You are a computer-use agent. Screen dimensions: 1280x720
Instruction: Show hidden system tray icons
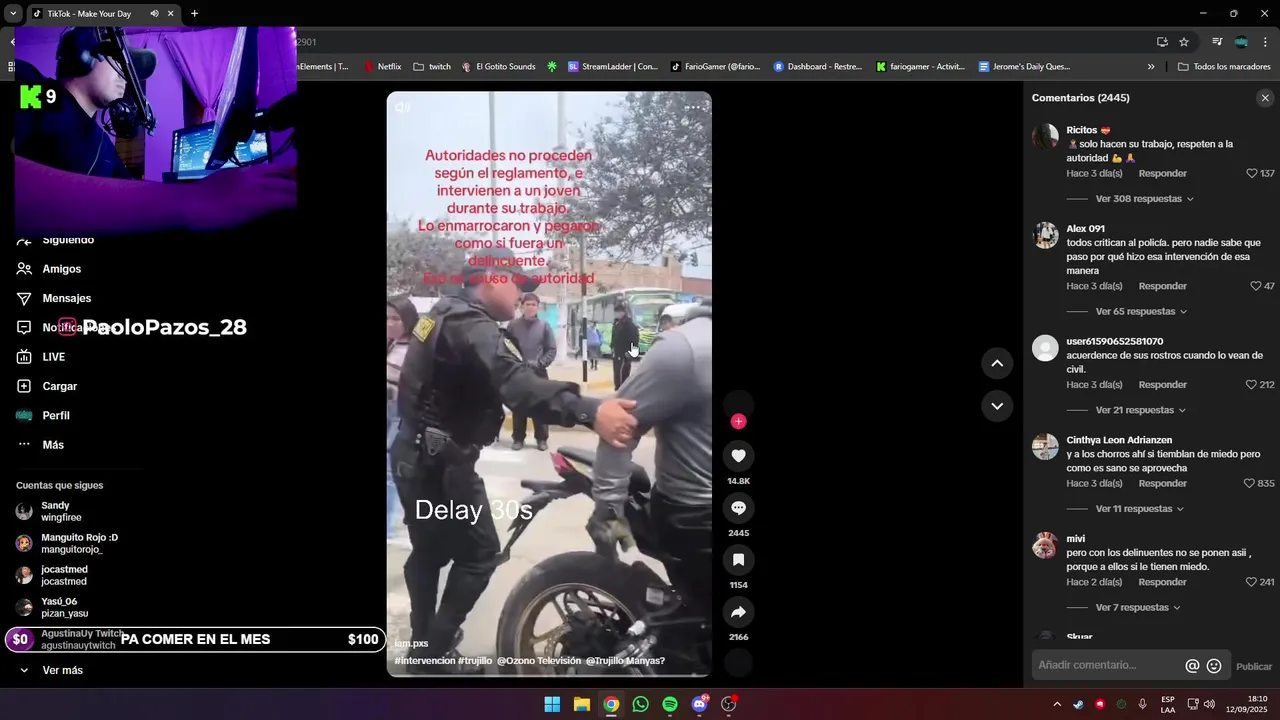1057,704
